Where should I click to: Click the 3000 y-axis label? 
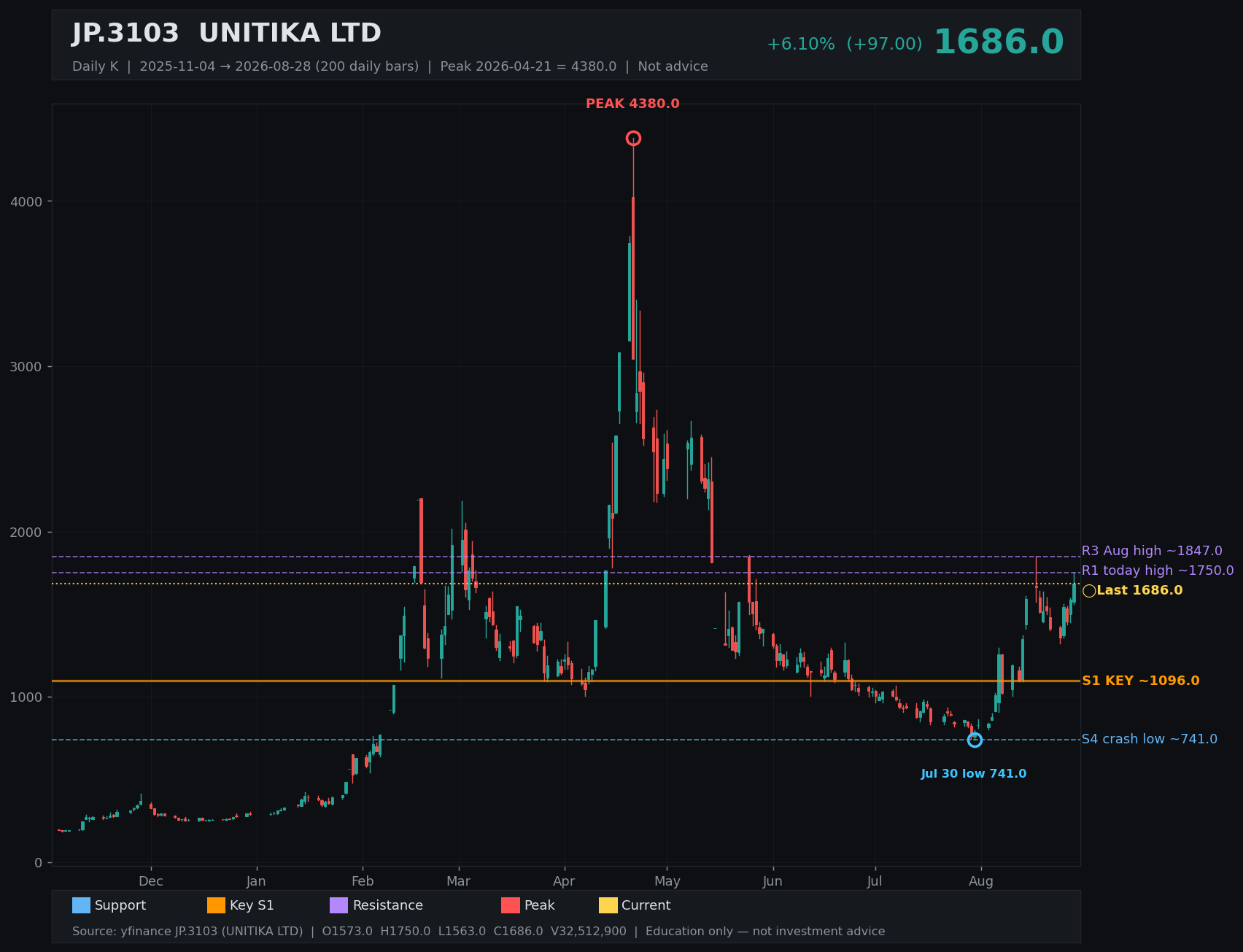(x=26, y=366)
